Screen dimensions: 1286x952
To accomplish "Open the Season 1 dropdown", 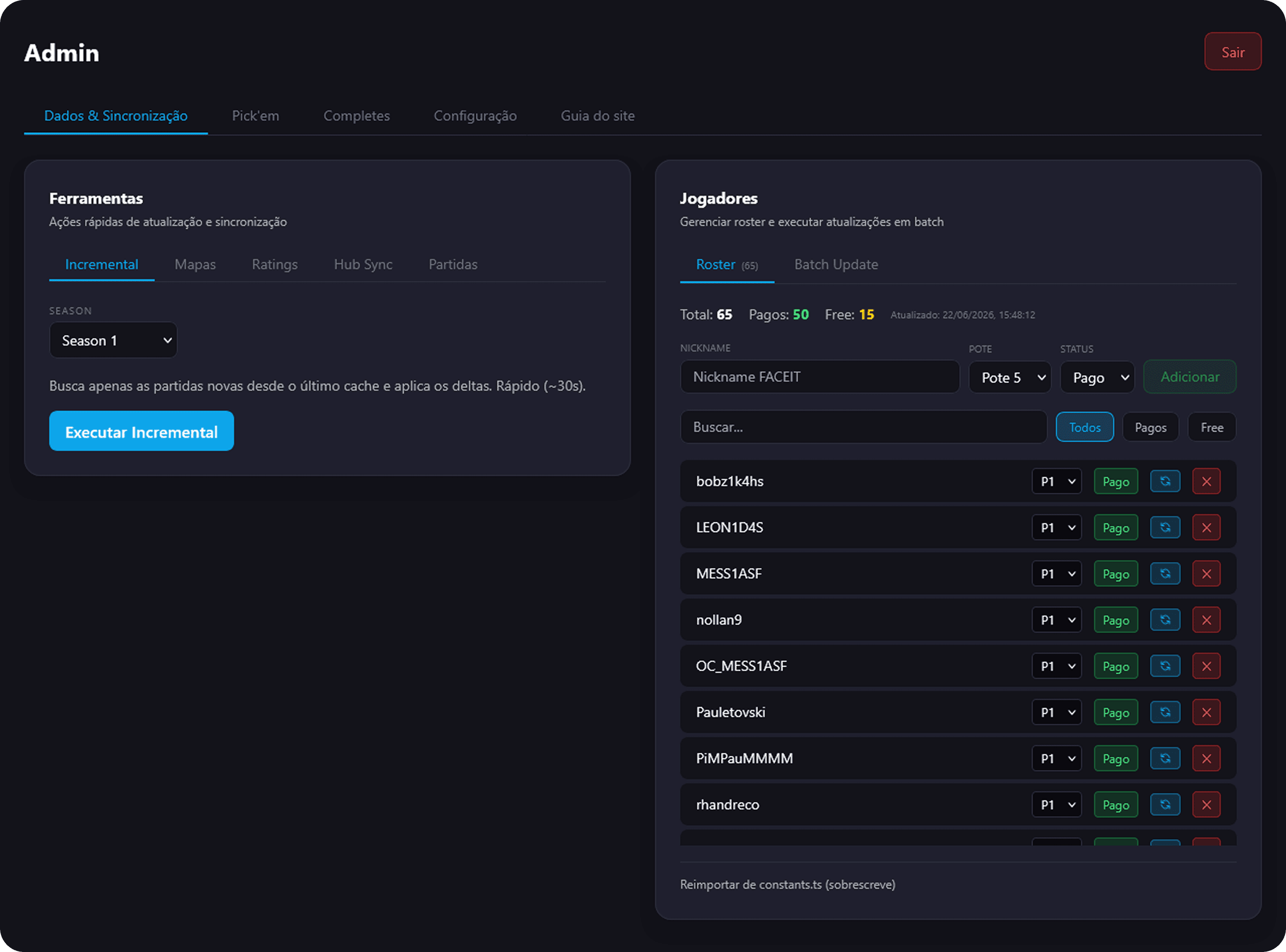I will pyautogui.click(x=113, y=340).
